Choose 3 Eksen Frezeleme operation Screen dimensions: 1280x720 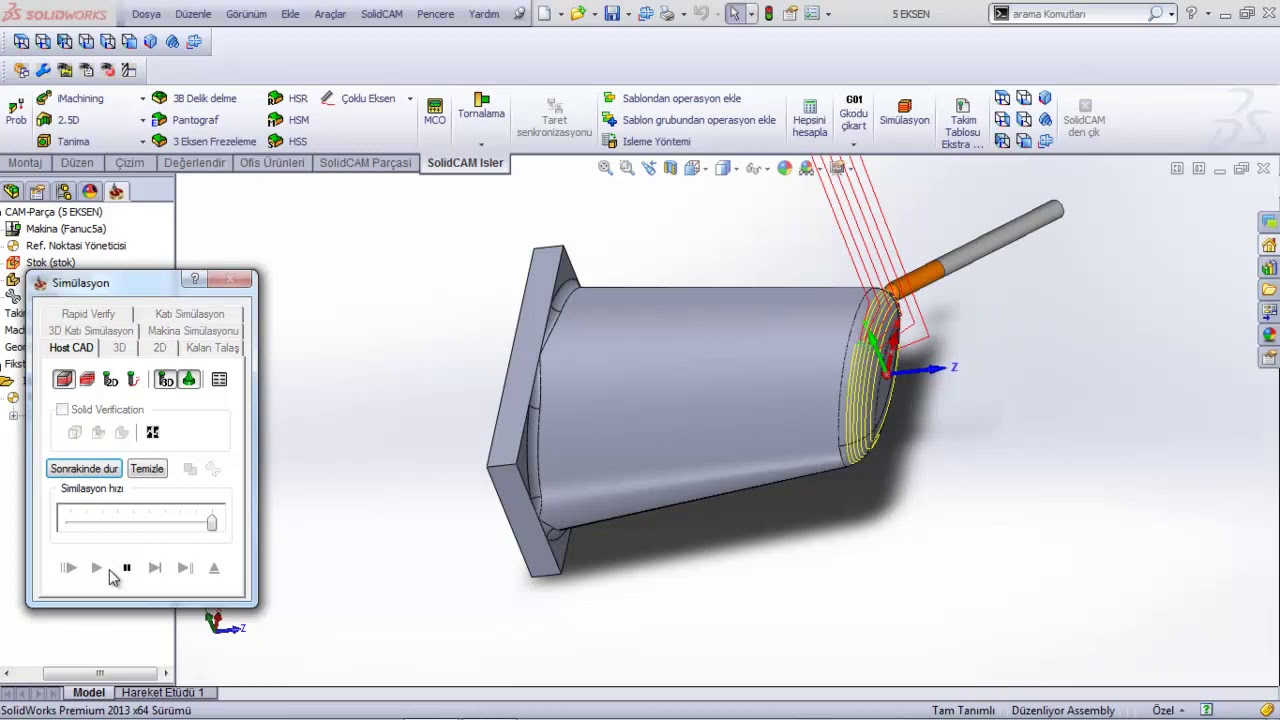click(204, 141)
